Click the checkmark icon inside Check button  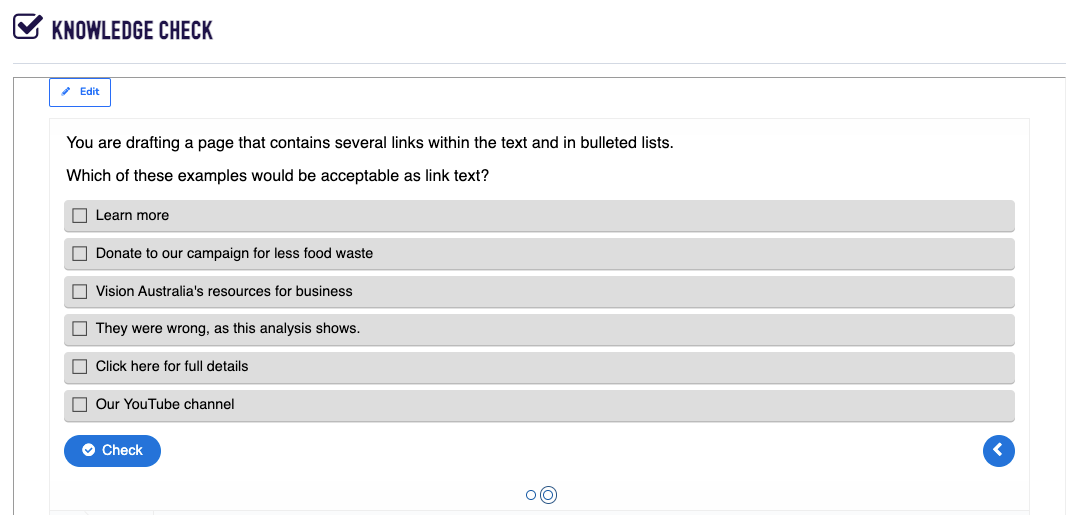coord(88,450)
